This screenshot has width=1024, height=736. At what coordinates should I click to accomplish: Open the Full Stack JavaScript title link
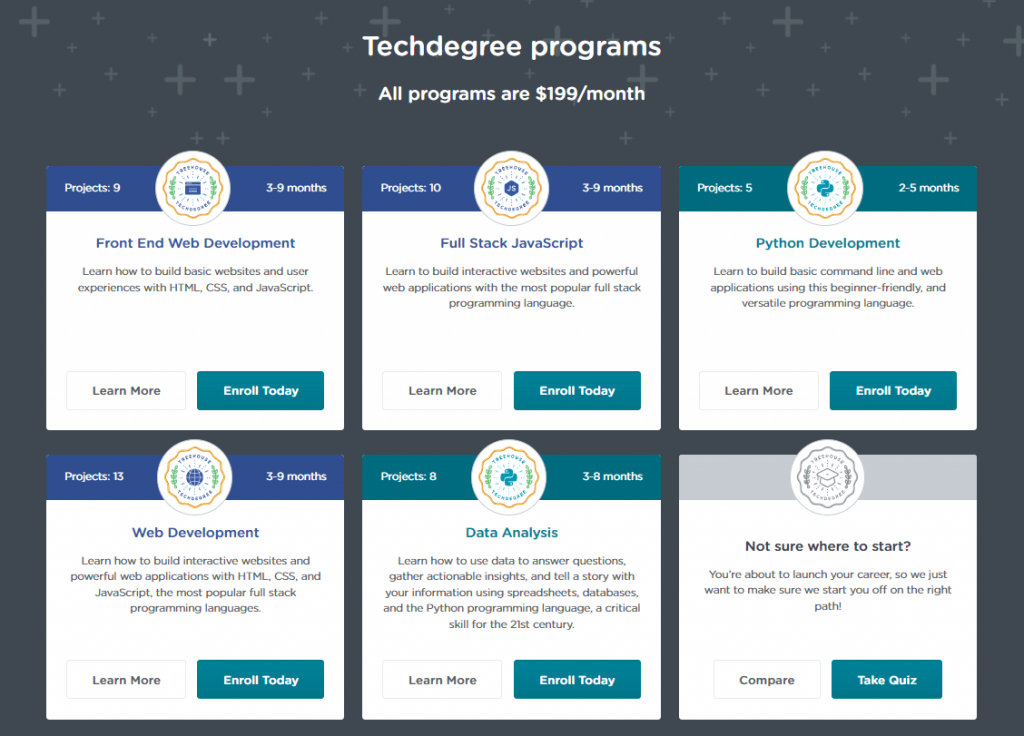pyautogui.click(x=511, y=243)
